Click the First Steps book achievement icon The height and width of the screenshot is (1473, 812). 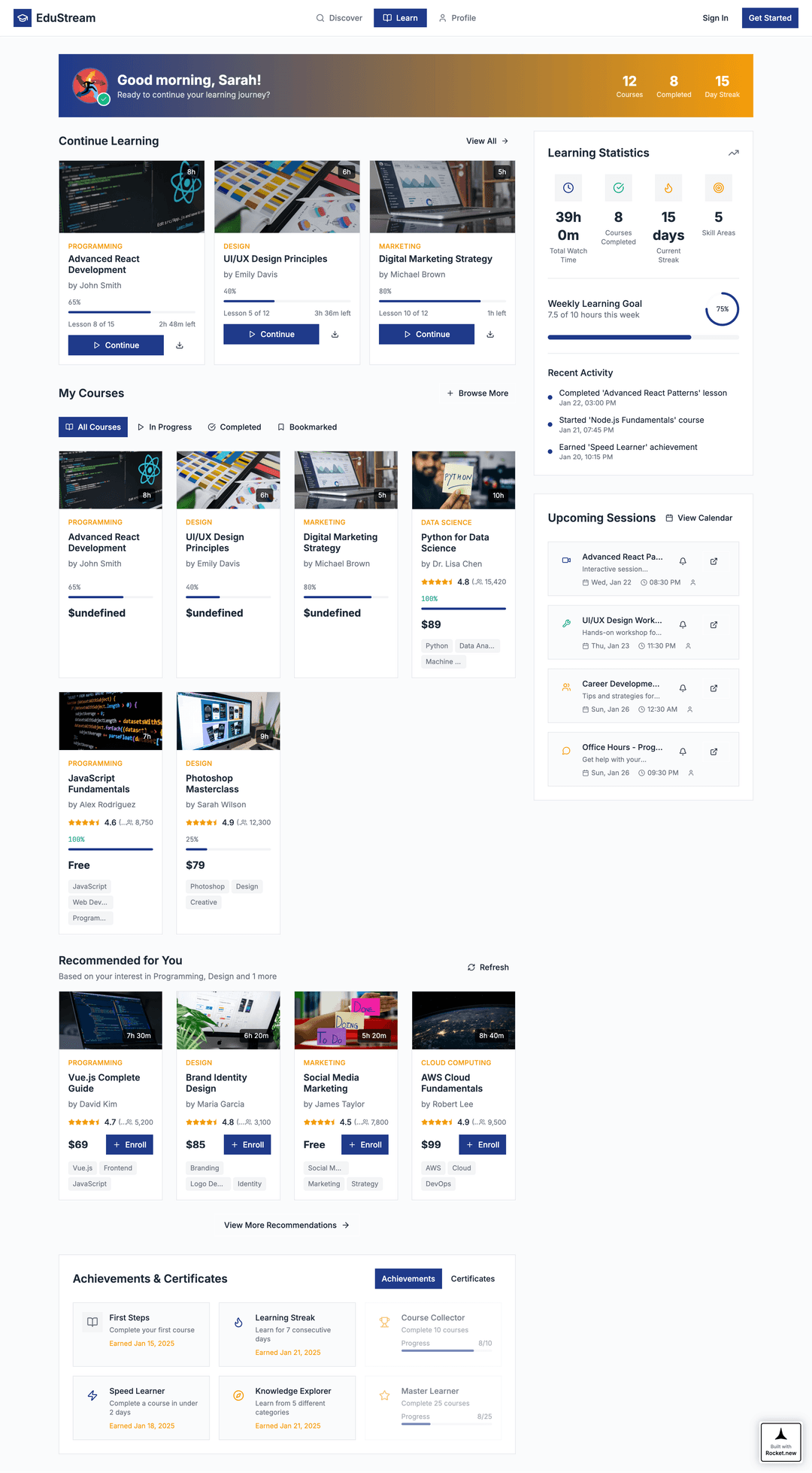click(92, 1322)
